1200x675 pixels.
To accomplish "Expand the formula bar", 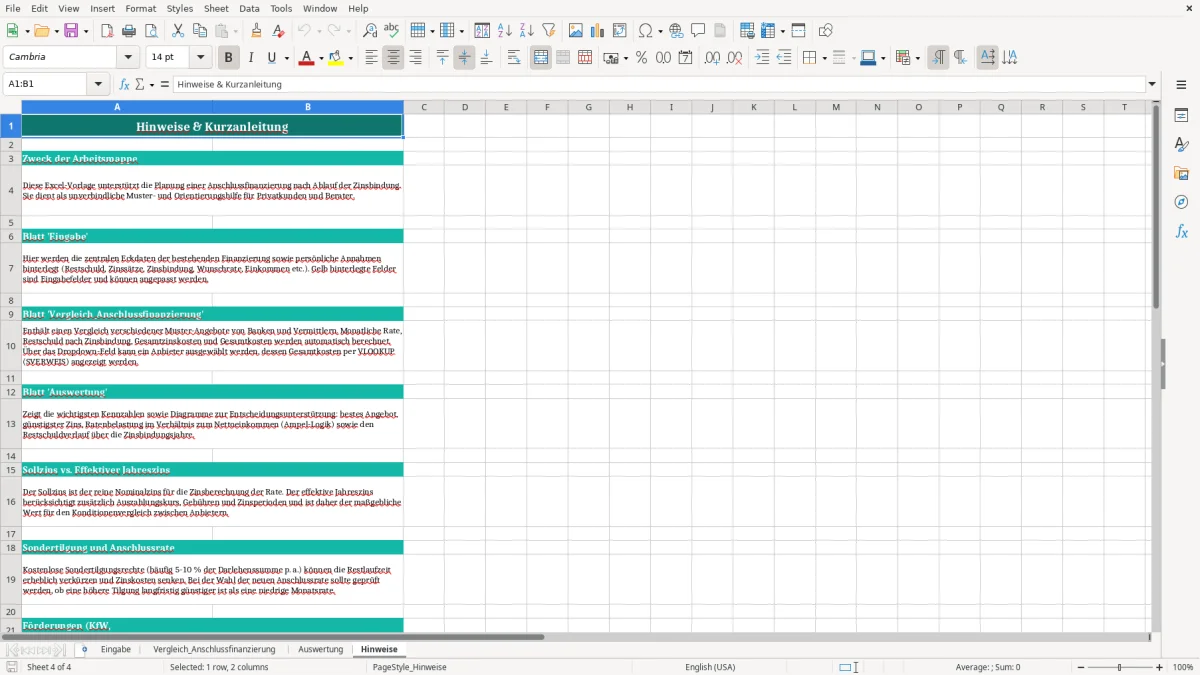I will (x=1152, y=84).
